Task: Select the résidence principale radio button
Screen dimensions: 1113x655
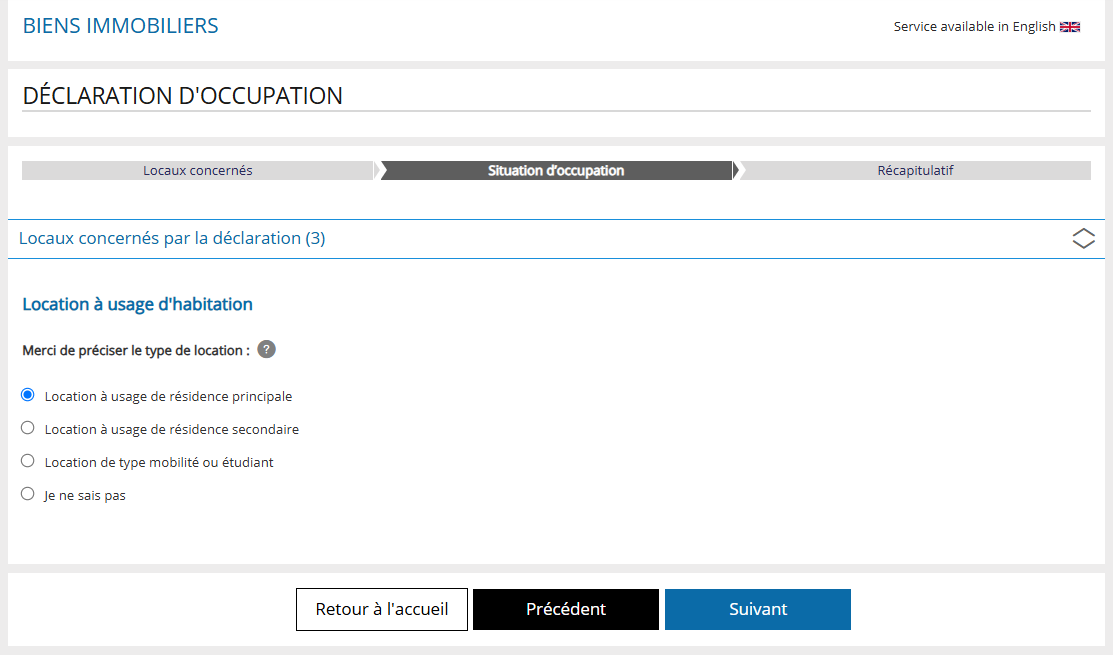Action: coord(28,395)
